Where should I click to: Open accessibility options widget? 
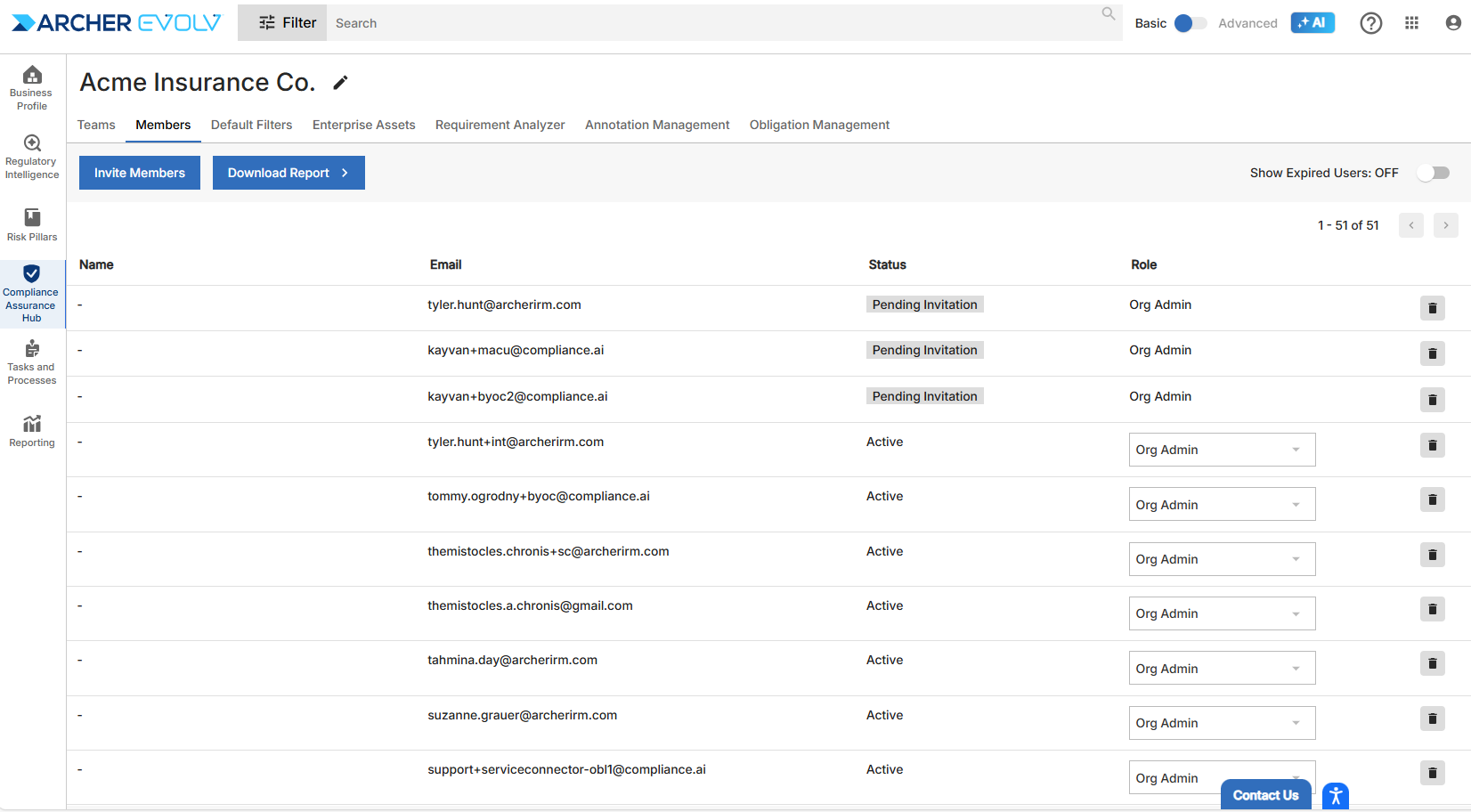pyautogui.click(x=1335, y=796)
